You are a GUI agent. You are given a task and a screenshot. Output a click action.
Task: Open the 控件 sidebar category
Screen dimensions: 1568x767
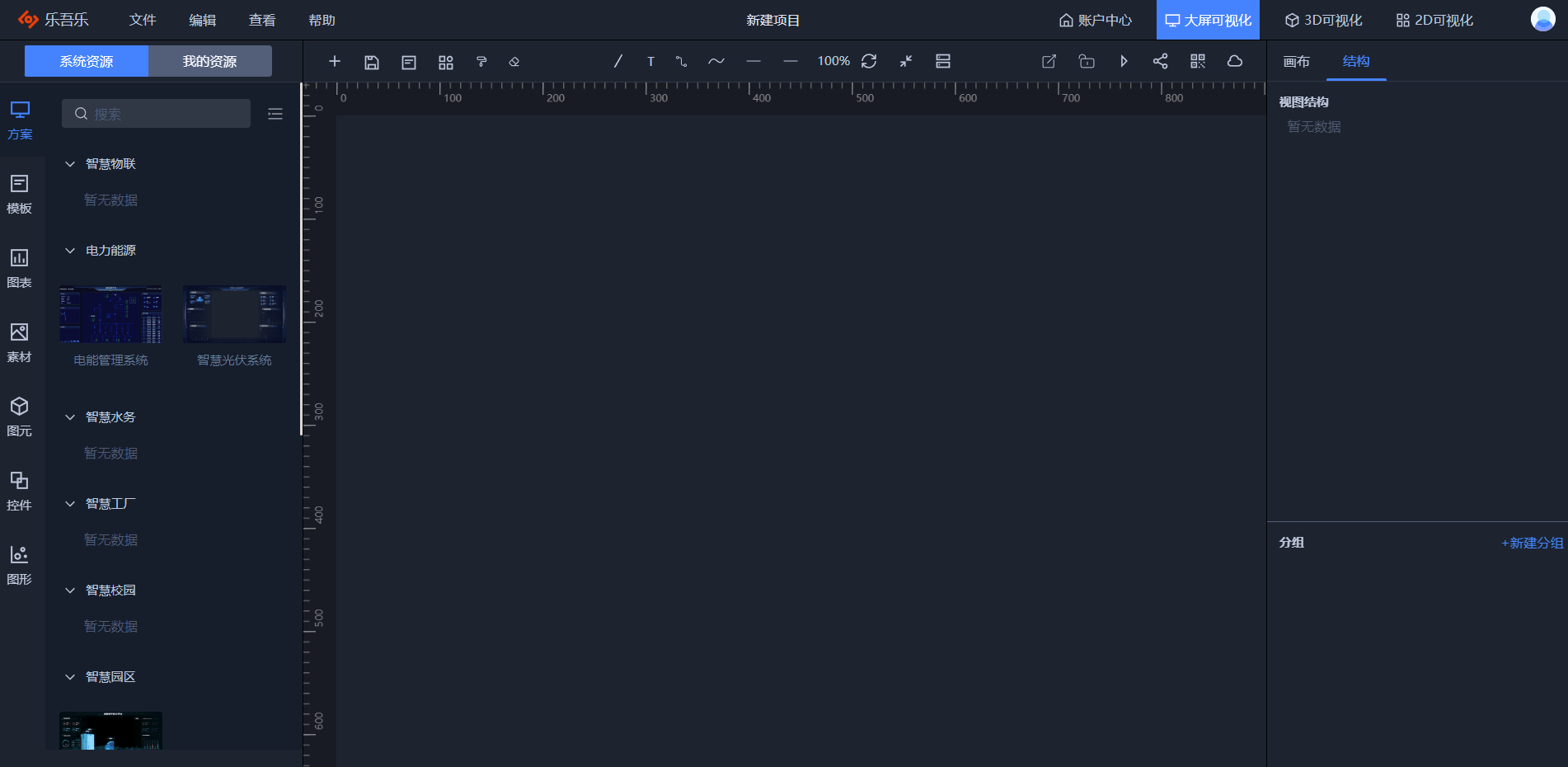(x=20, y=492)
